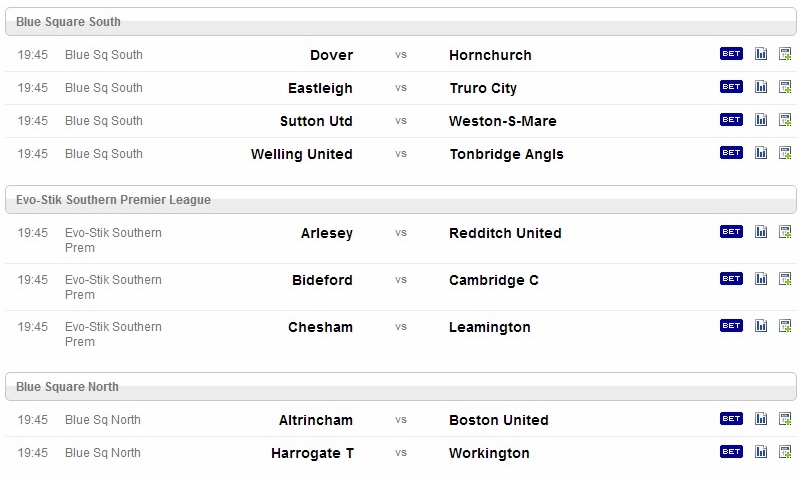Screen dimensions: 800x481
Task: Click BET button for Dover vs Hornchurch
Action: [731, 54]
